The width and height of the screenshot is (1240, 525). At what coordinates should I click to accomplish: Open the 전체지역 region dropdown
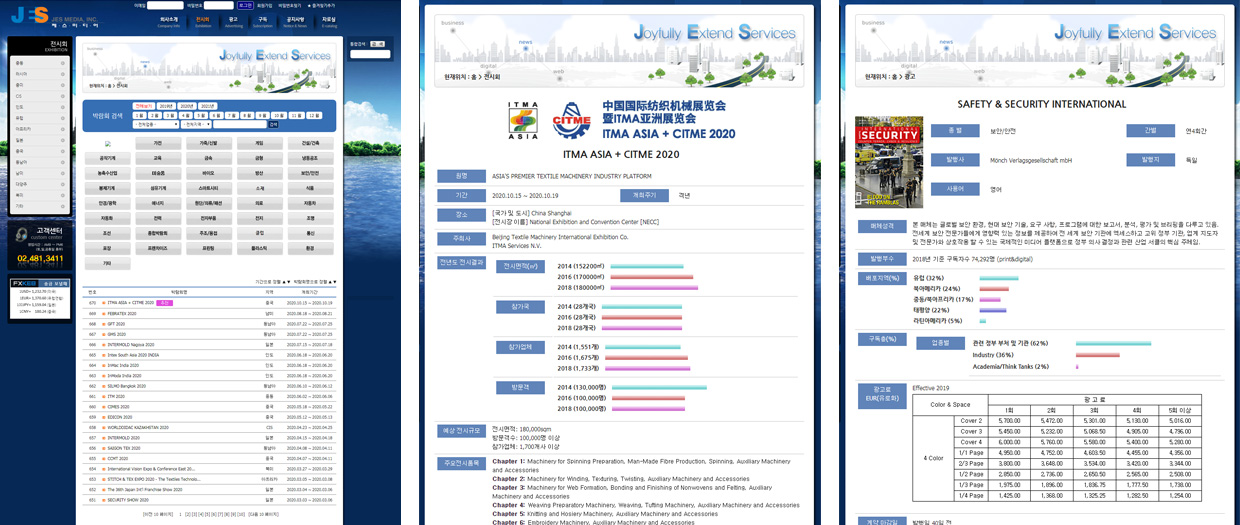point(196,124)
